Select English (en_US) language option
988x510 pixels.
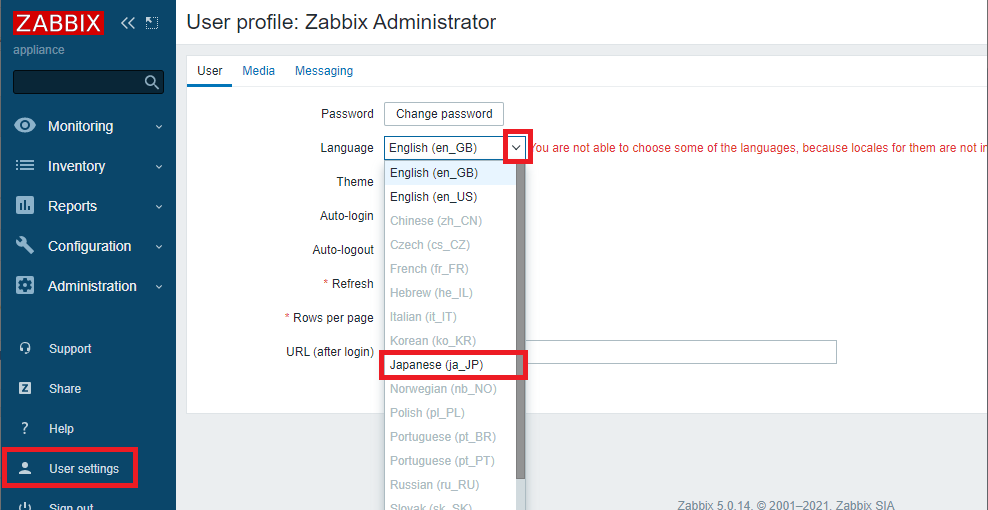tap(433, 197)
